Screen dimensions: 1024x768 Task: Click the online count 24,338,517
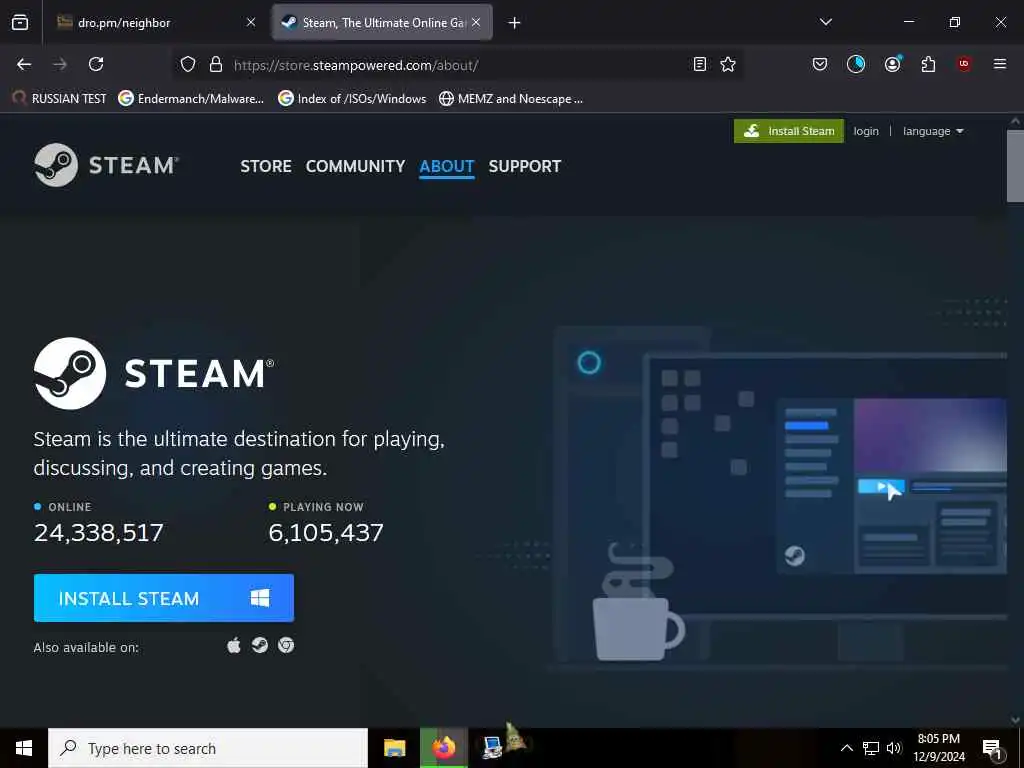coord(99,533)
